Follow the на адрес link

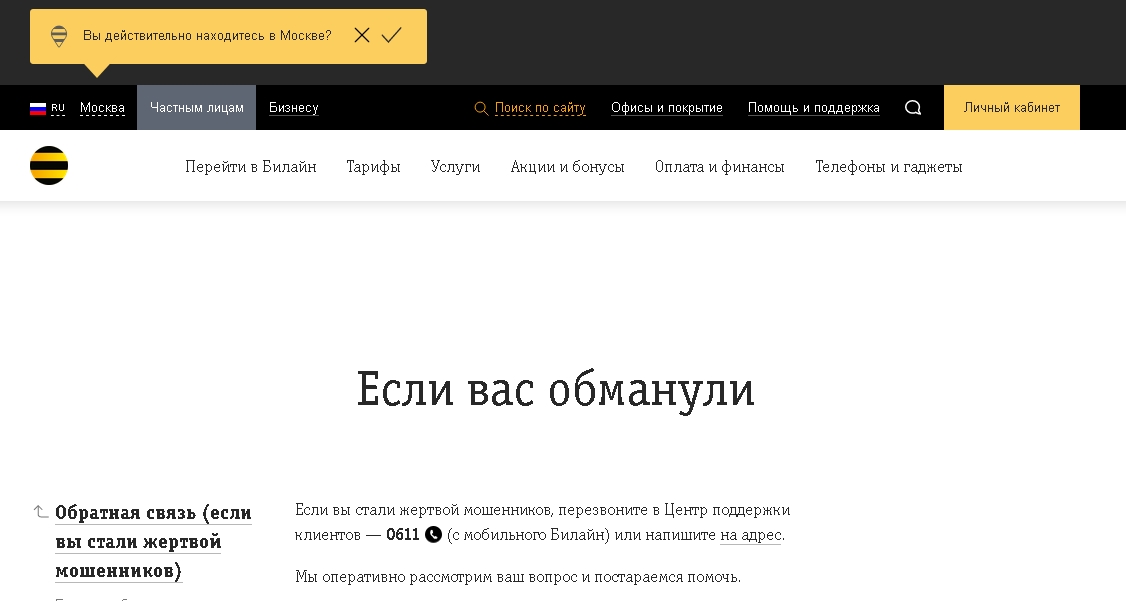[750, 535]
